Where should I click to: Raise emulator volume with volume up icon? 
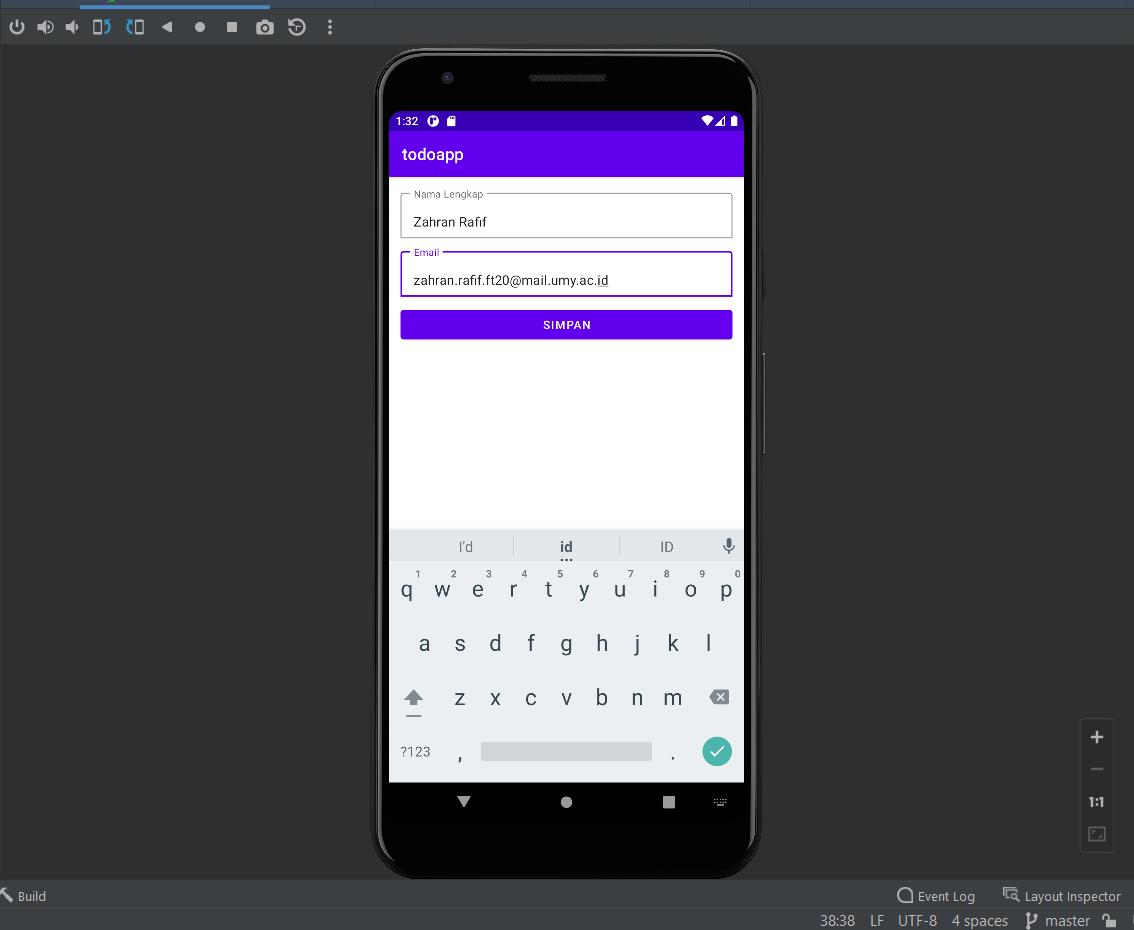click(x=46, y=27)
